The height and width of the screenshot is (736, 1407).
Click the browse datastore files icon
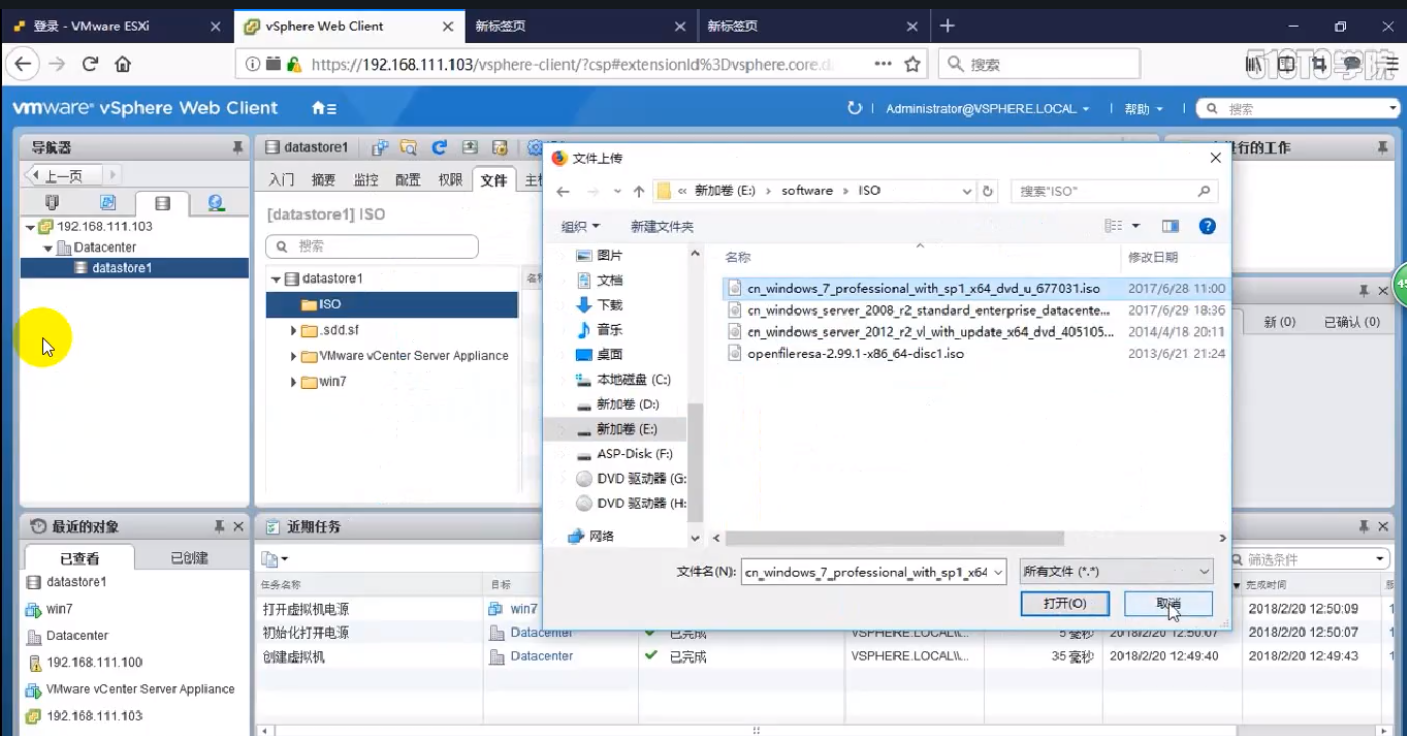408,148
